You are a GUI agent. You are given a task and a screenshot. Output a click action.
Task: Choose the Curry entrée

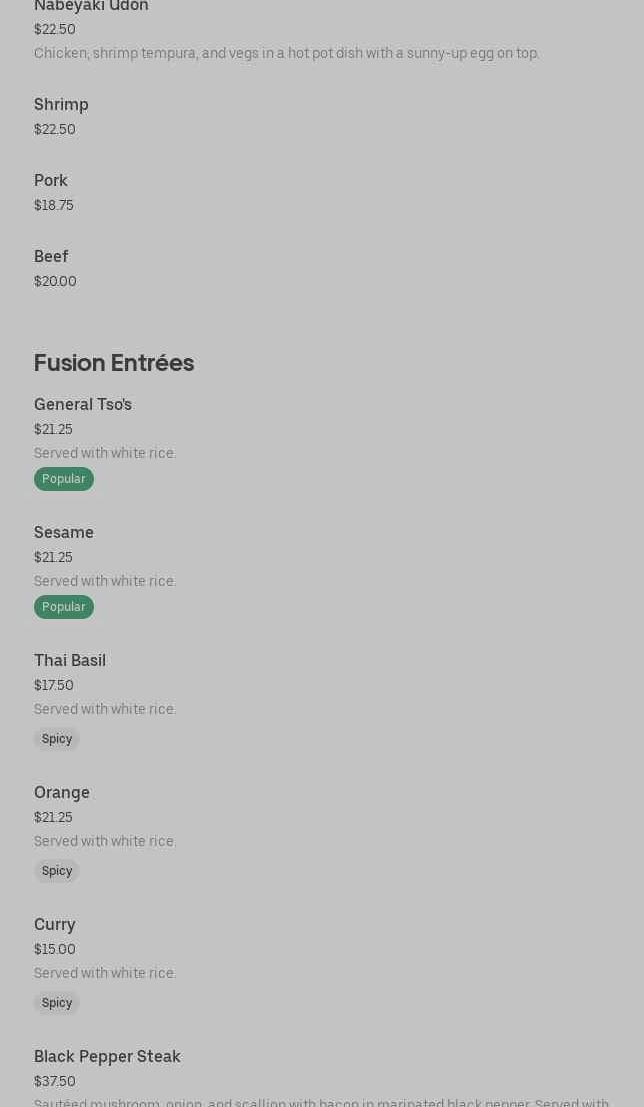(x=55, y=925)
